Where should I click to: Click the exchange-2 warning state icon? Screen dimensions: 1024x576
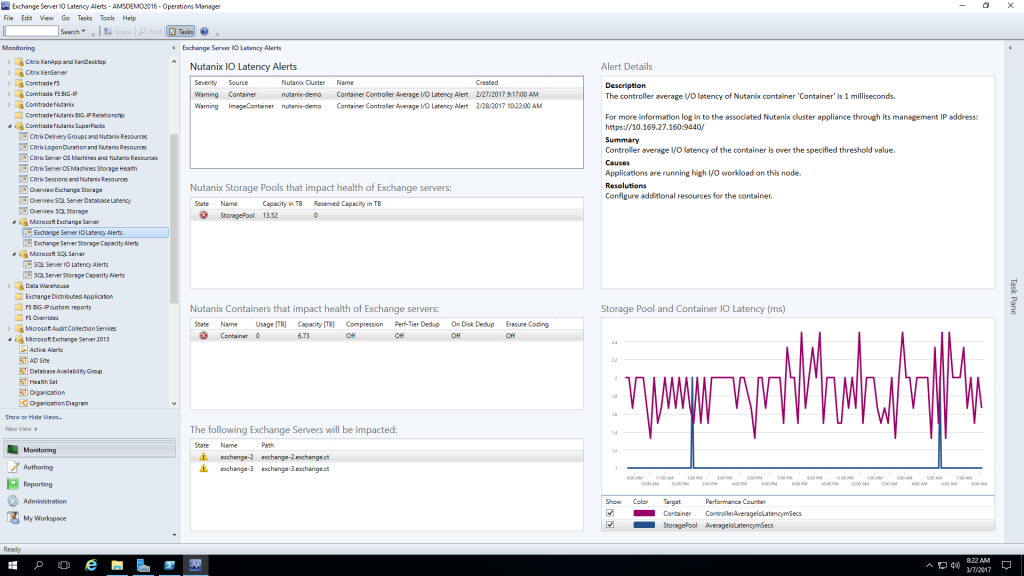[x=204, y=457]
